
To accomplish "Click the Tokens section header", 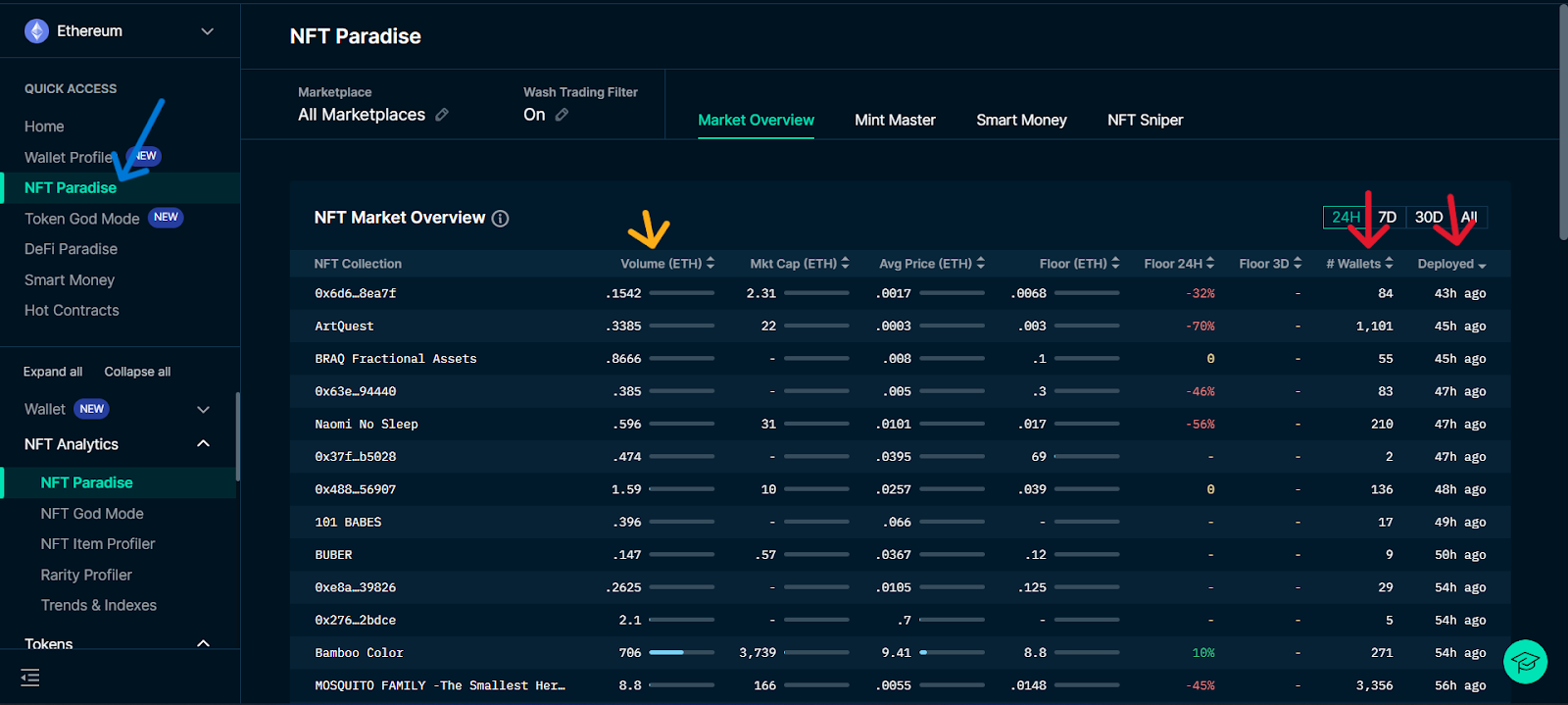I will click(49, 644).
